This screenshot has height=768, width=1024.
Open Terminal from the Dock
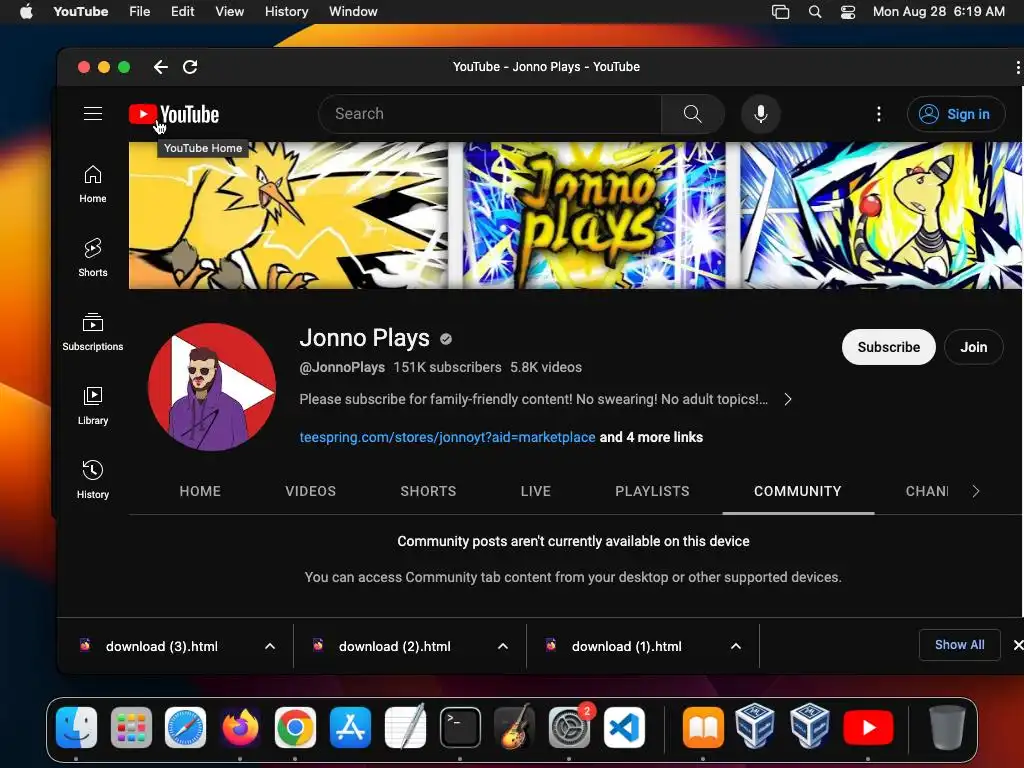[x=460, y=727]
